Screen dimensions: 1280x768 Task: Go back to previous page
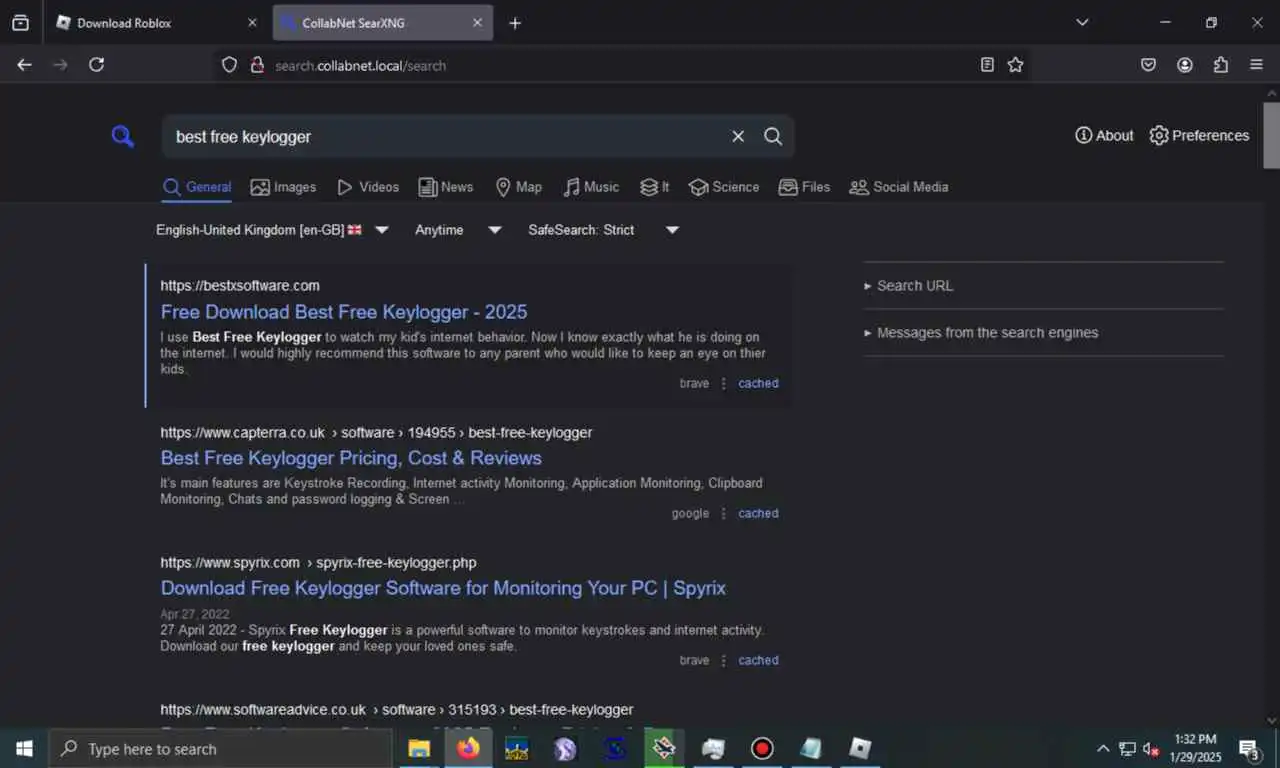tap(24, 64)
